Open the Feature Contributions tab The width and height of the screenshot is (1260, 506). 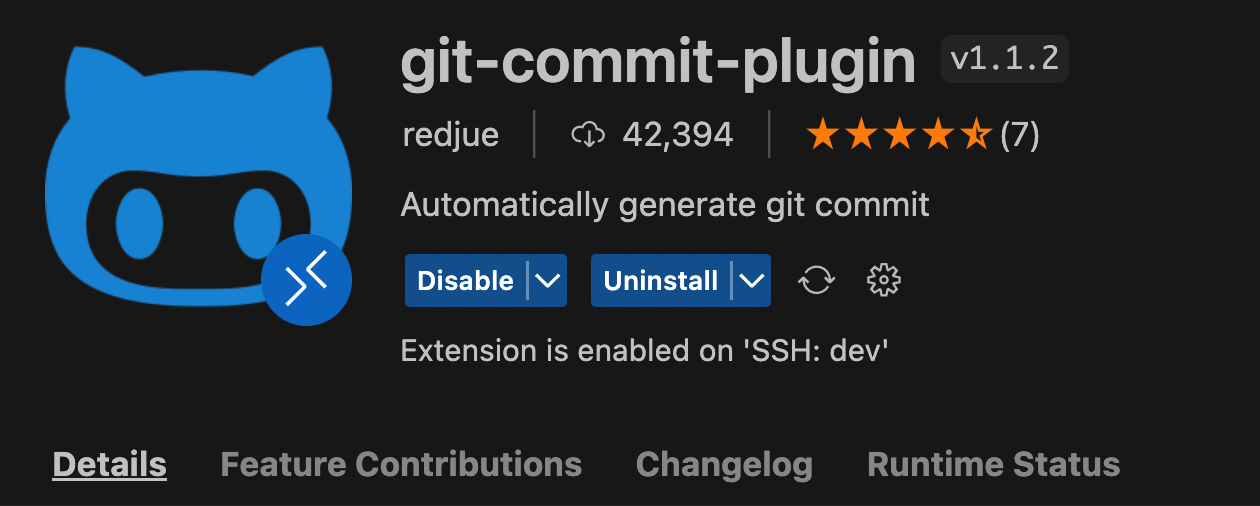[x=401, y=464]
